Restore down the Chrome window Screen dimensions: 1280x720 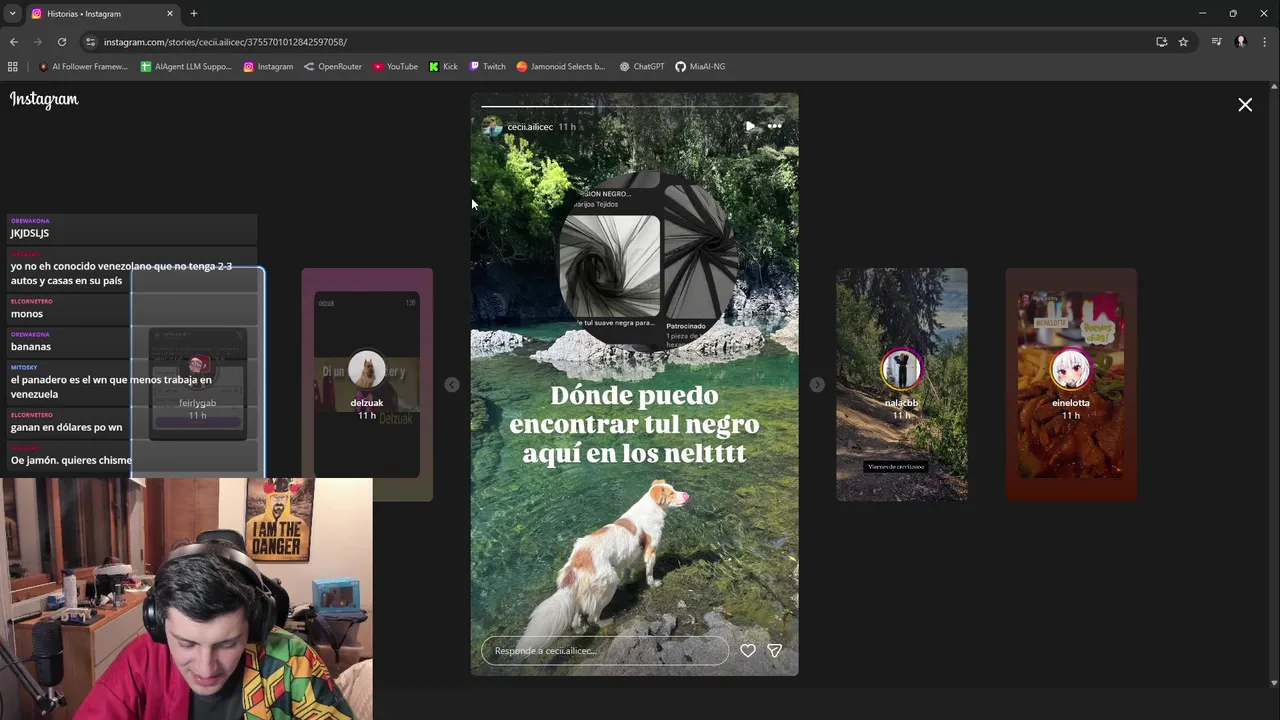(1233, 13)
